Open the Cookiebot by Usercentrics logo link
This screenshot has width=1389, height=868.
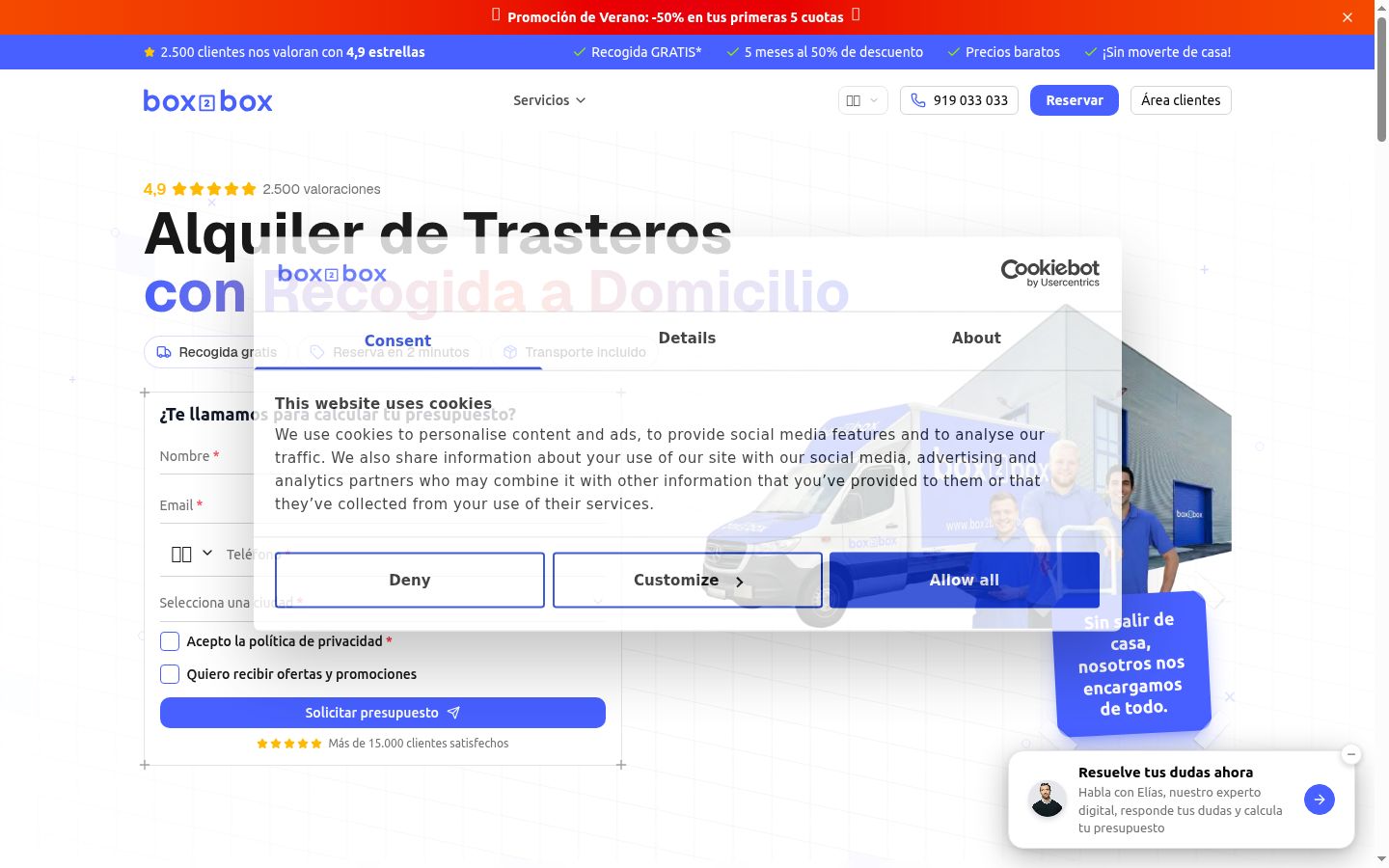click(1050, 273)
